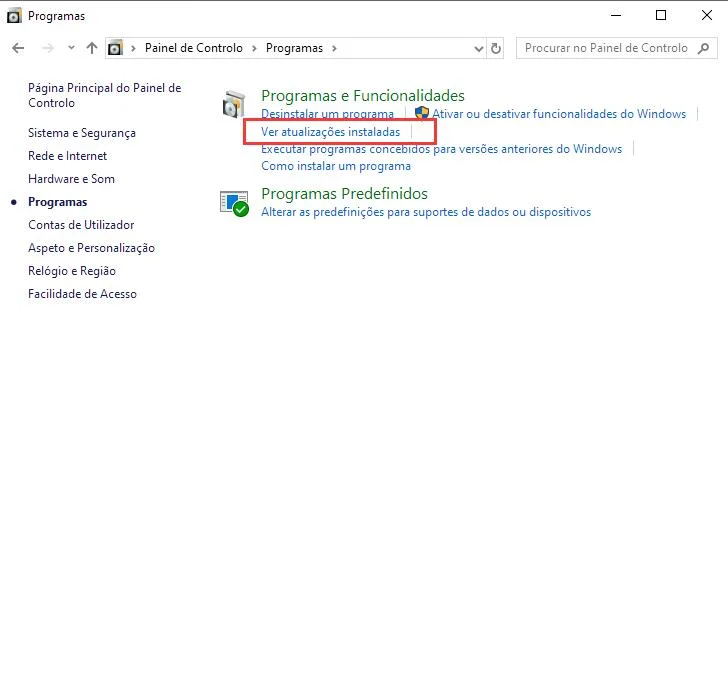The height and width of the screenshot is (692, 728).
Task: Open Hardware e Som category
Action: (x=71, y=179)
